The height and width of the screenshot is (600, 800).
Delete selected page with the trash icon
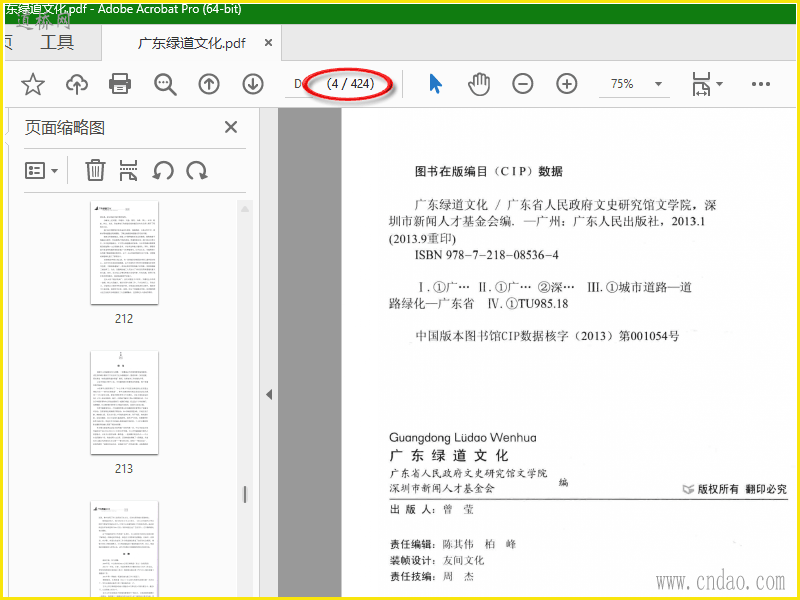pyautogui.click(x=95, y=170)
